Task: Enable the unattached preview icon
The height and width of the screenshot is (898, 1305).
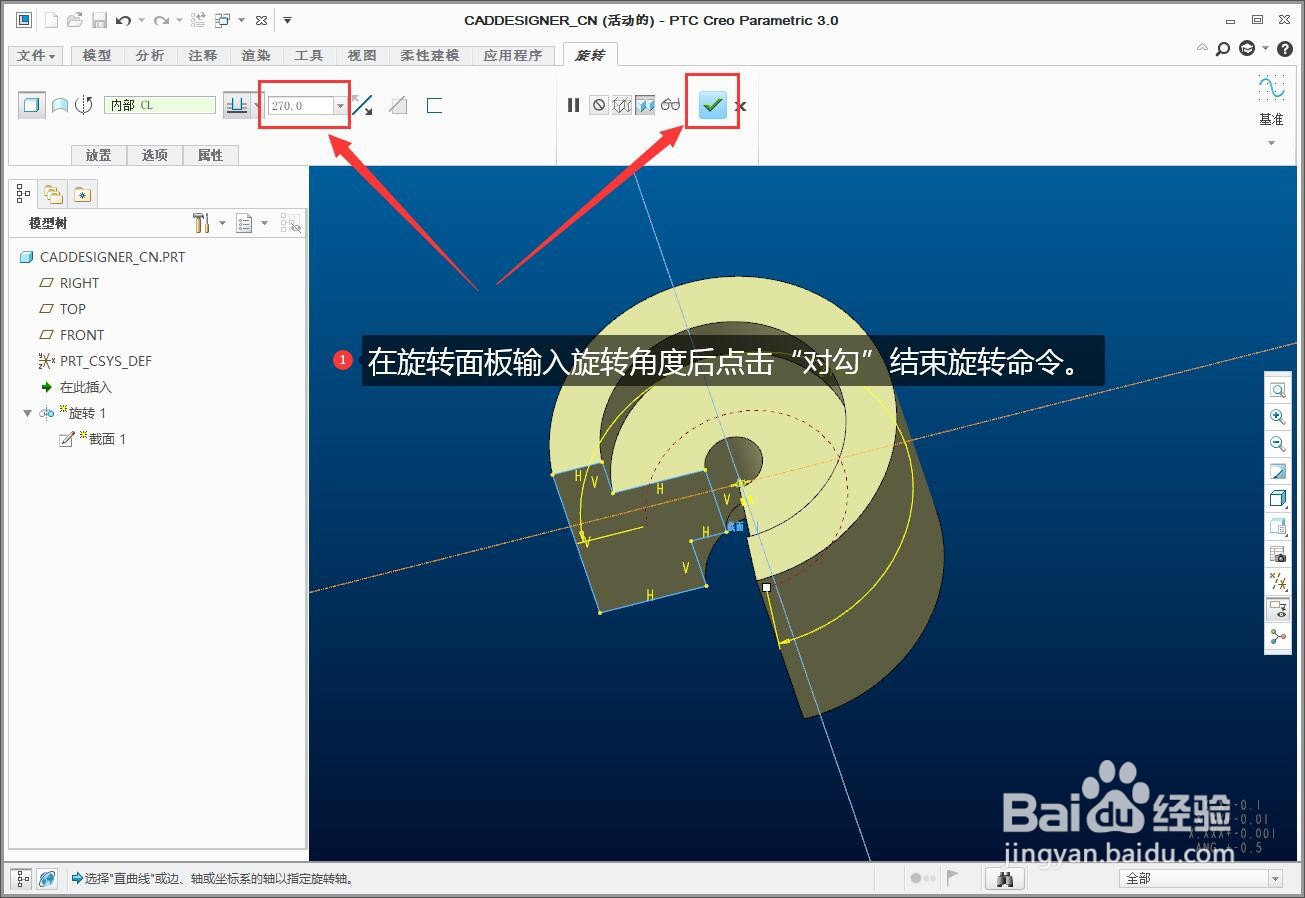Action: (622, 105)
